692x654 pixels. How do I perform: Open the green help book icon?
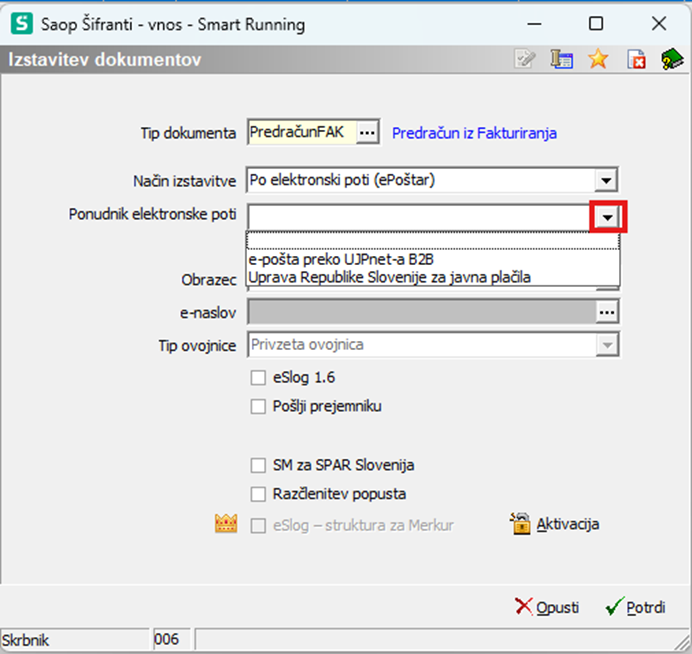tap(672, 59)
